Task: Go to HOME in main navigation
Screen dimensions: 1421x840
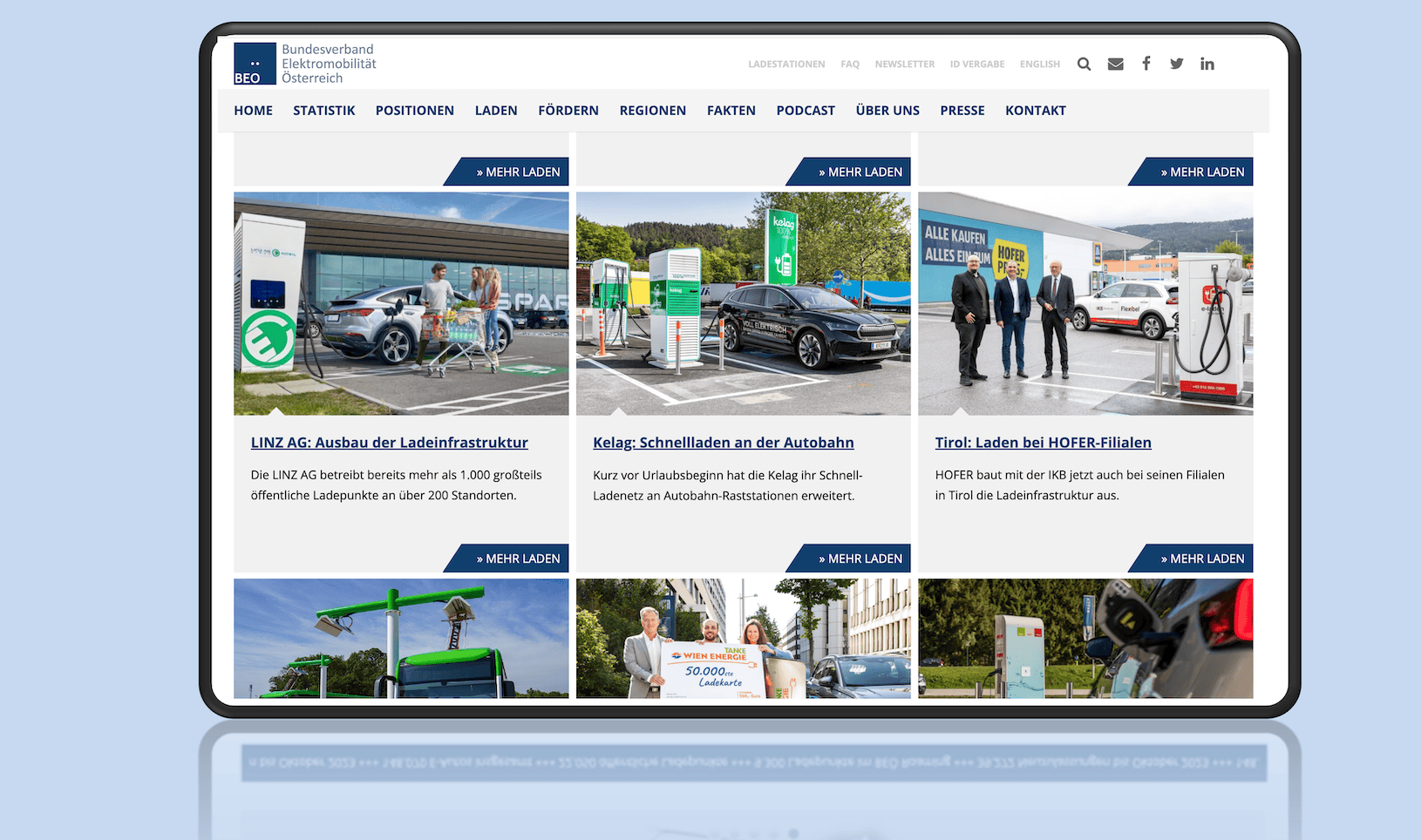Action: pyautogui.click(x=253, y=111)
